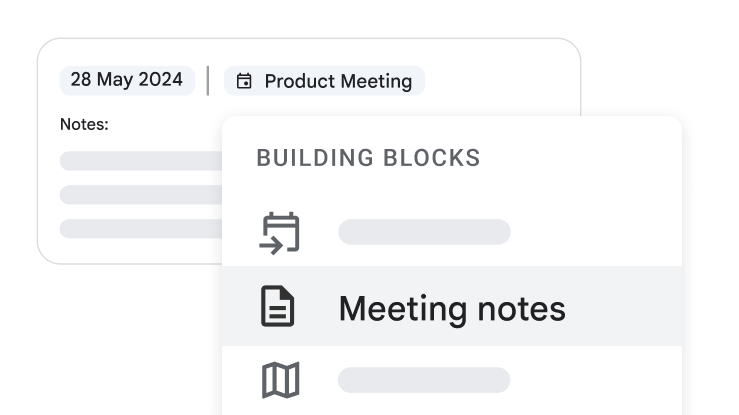
Task: Click the Notes: label
Action: click(84, 125)
